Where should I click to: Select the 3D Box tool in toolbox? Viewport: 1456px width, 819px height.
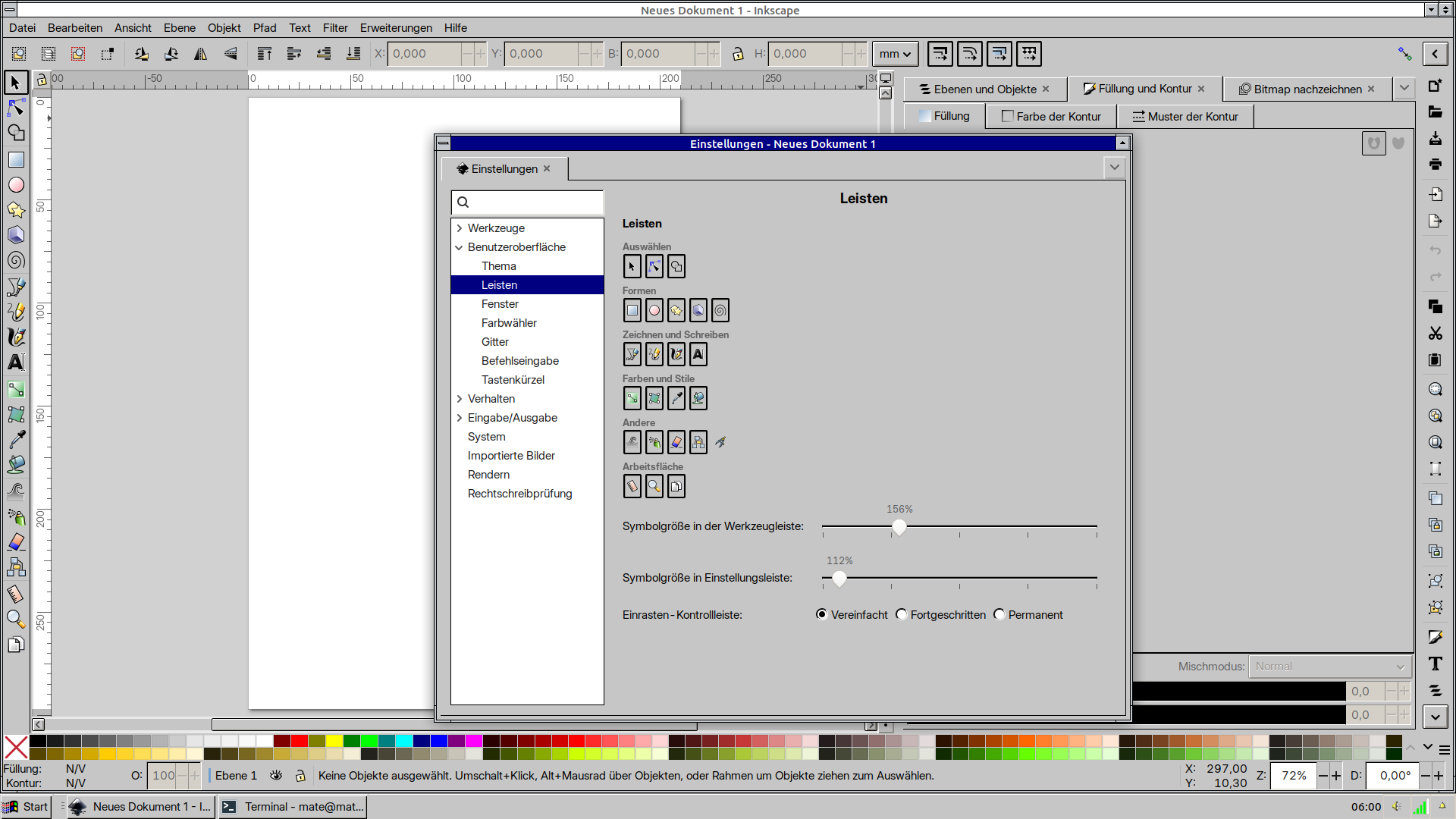coord(15,235)
